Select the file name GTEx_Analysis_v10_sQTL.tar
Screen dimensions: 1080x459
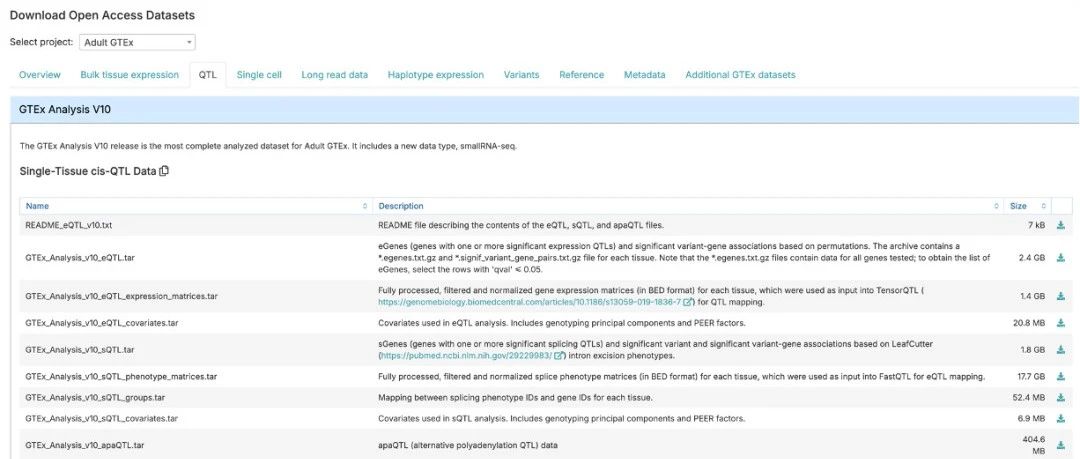[80, 350]
